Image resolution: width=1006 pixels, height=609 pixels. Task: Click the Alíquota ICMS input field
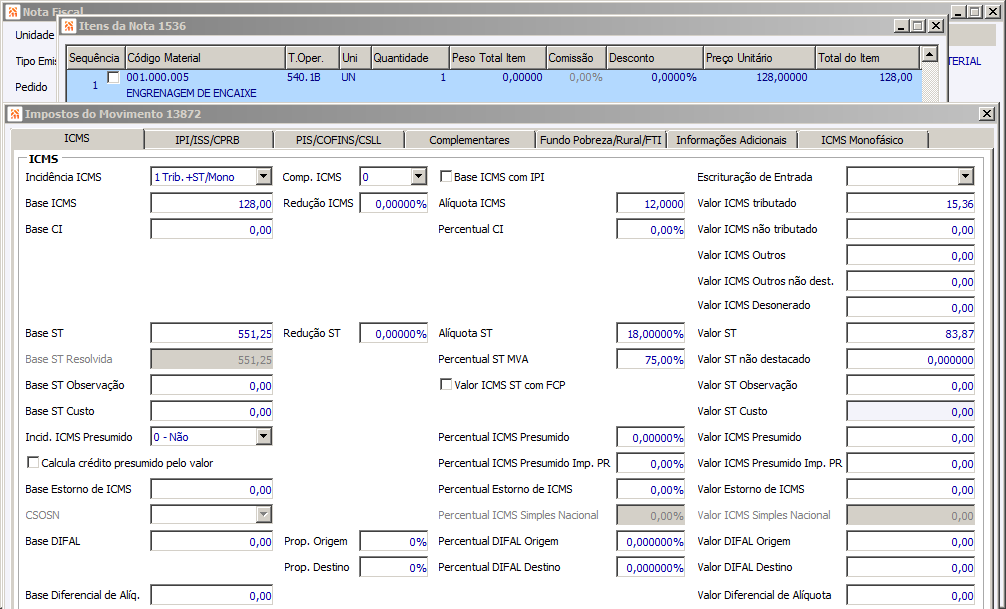(x=651, y=203)
